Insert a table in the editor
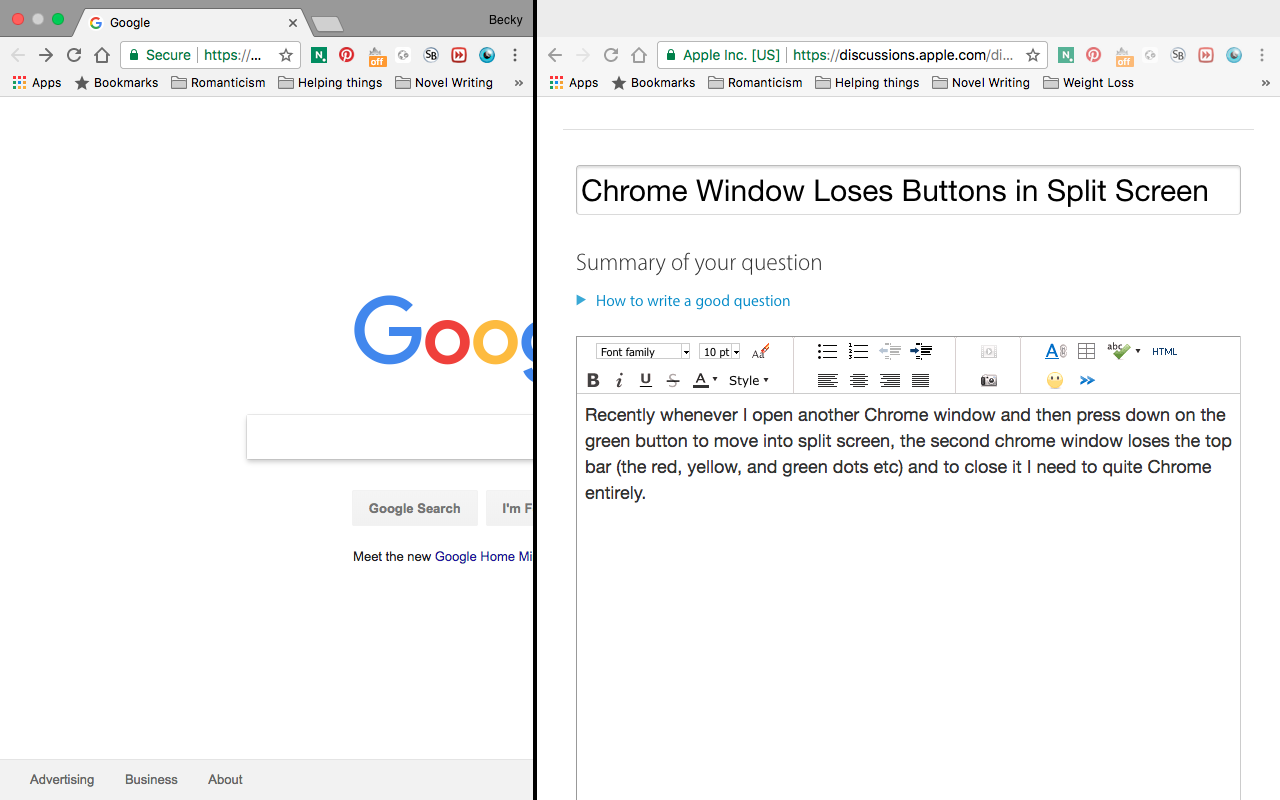This screenshot has height=800, width=1280. tap(1087, 351)
